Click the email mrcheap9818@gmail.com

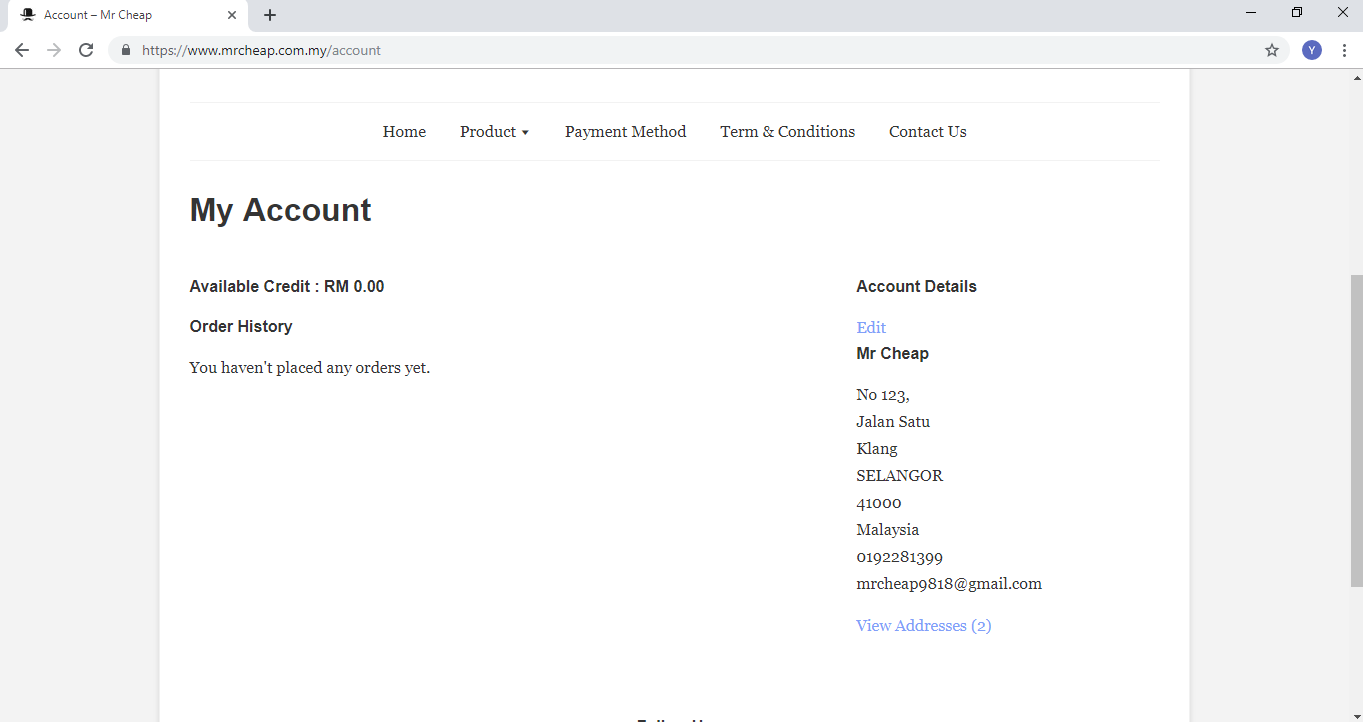point(949,584)
